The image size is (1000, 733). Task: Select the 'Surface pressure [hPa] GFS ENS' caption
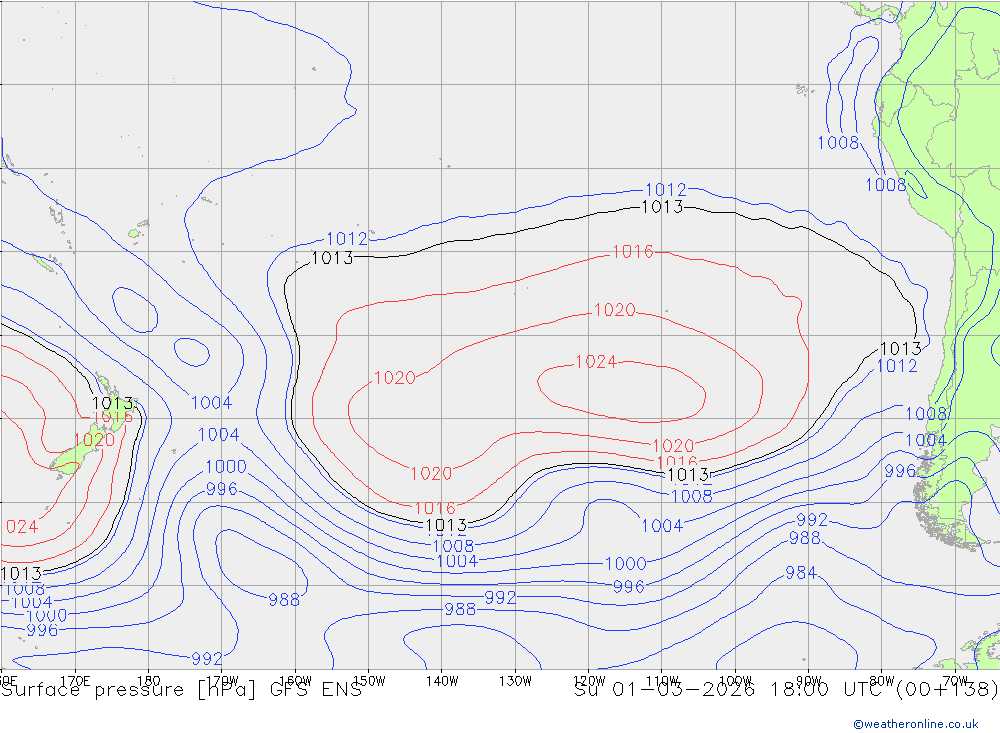[x=182, y=690]
